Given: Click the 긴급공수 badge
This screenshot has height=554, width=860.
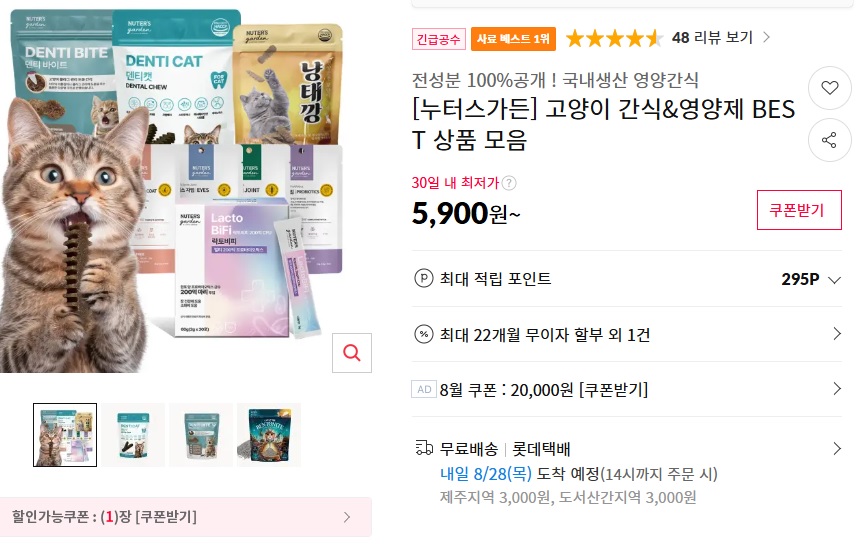Looking at the screenshot, I should coord(438,39).
